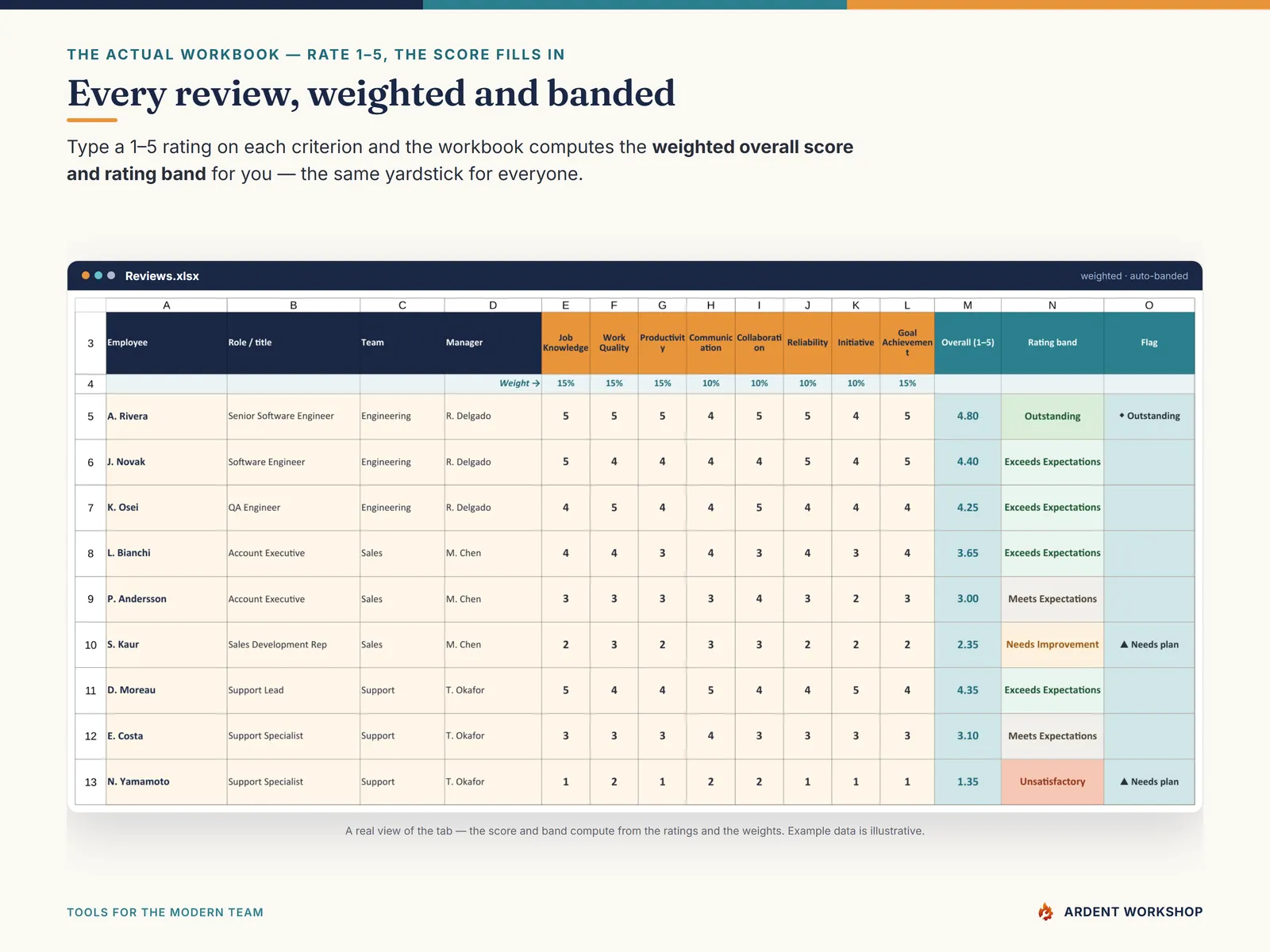Click the 'weighted · auto-banded' label
Screen dimensions: 1270x952
1134,276
